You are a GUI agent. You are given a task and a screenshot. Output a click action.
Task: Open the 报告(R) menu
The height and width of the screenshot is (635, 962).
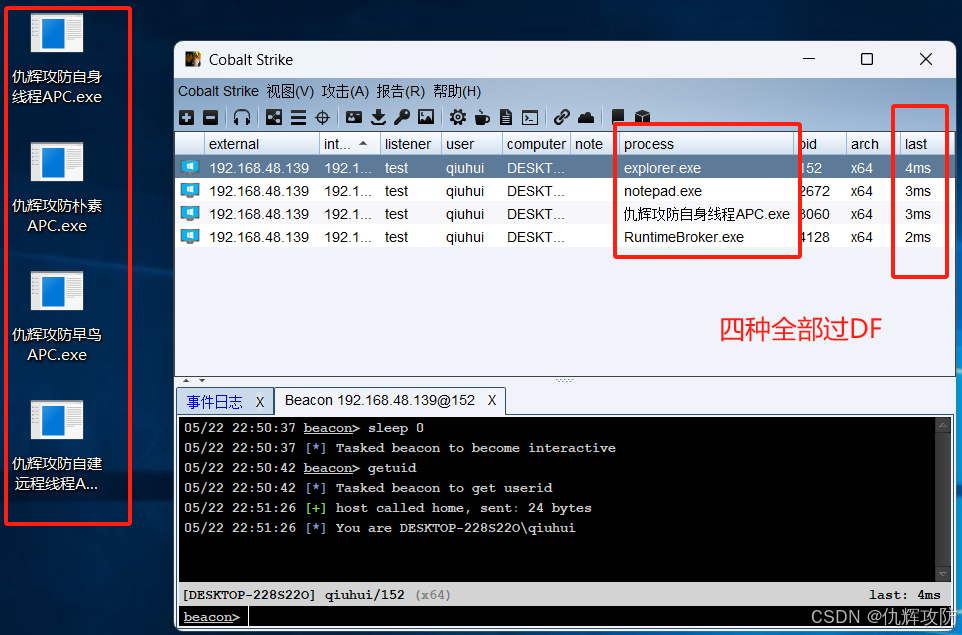coord(401,91)
